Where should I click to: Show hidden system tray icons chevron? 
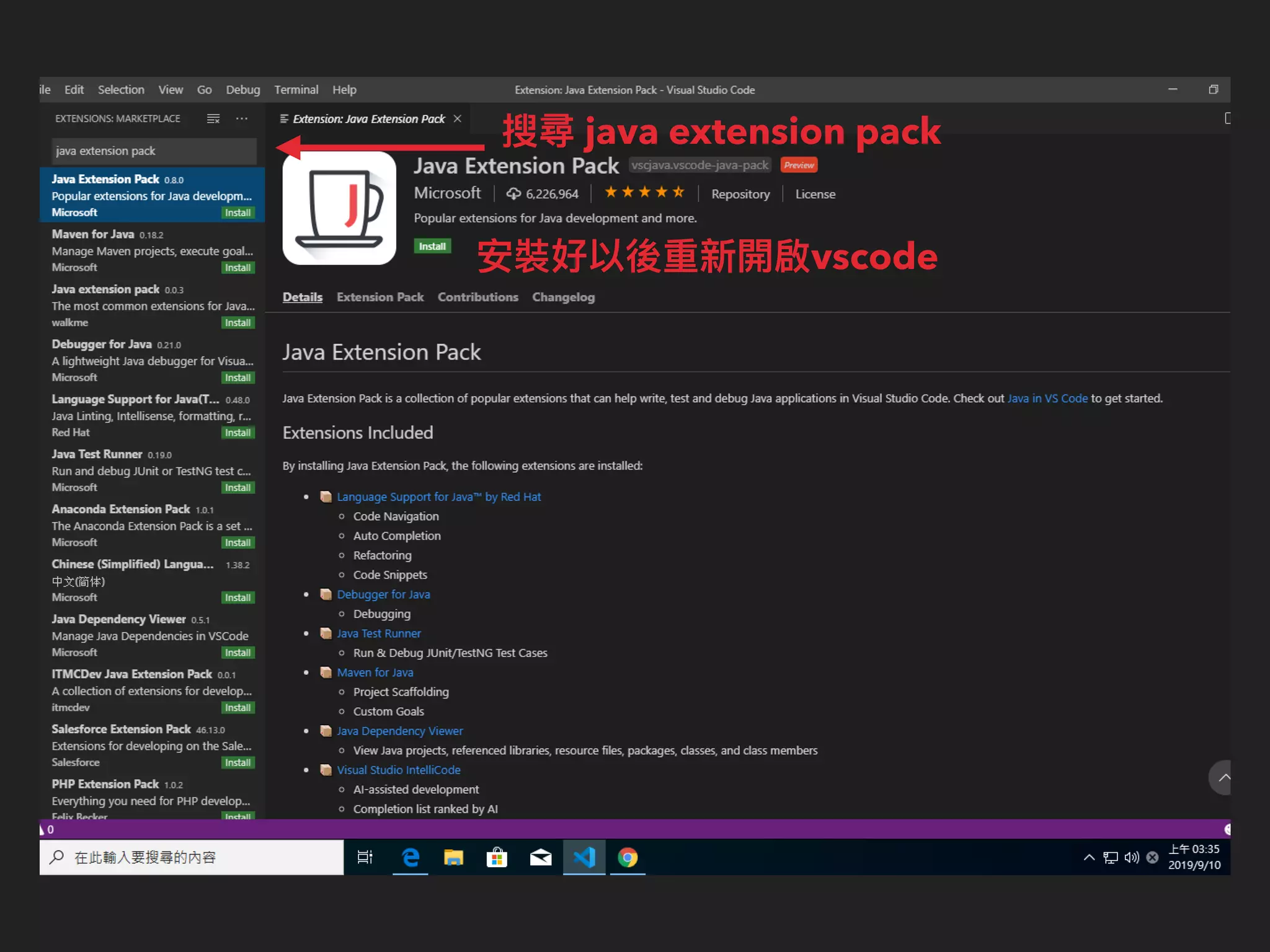(x=1089, y=857)
